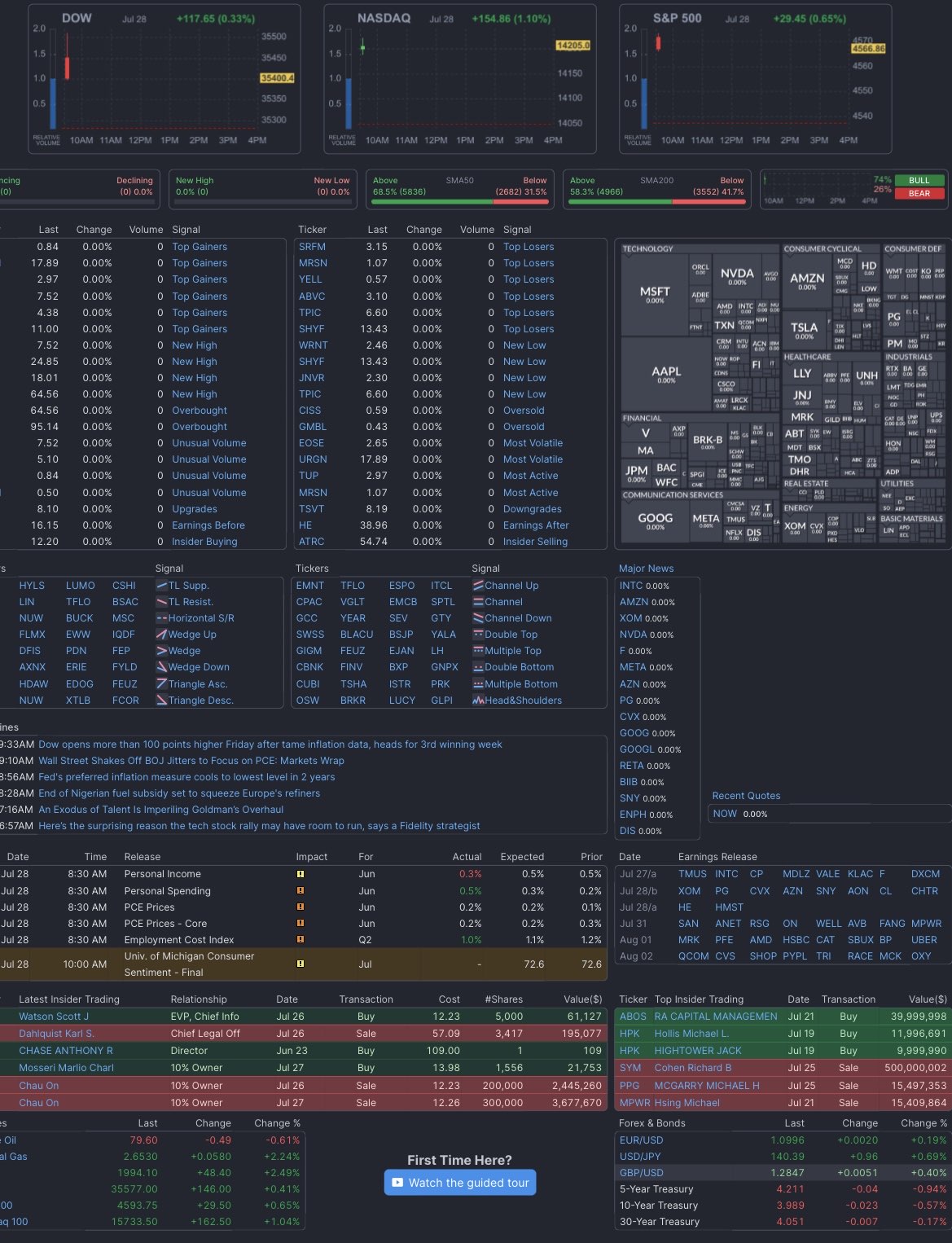Screen dimensions: 952x1243
Task: Open Cohen Richard B insider link
Action: tap(693, 1068)
